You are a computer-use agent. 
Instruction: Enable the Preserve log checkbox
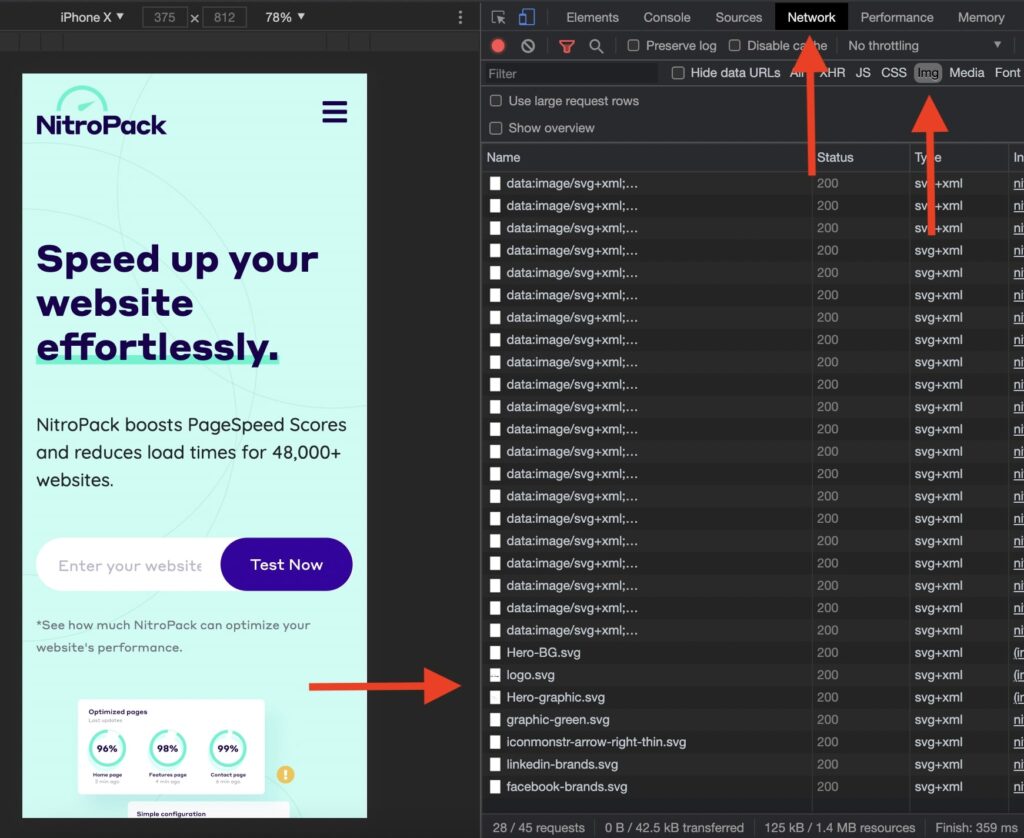pyautogui.click(x=633, y=46)
